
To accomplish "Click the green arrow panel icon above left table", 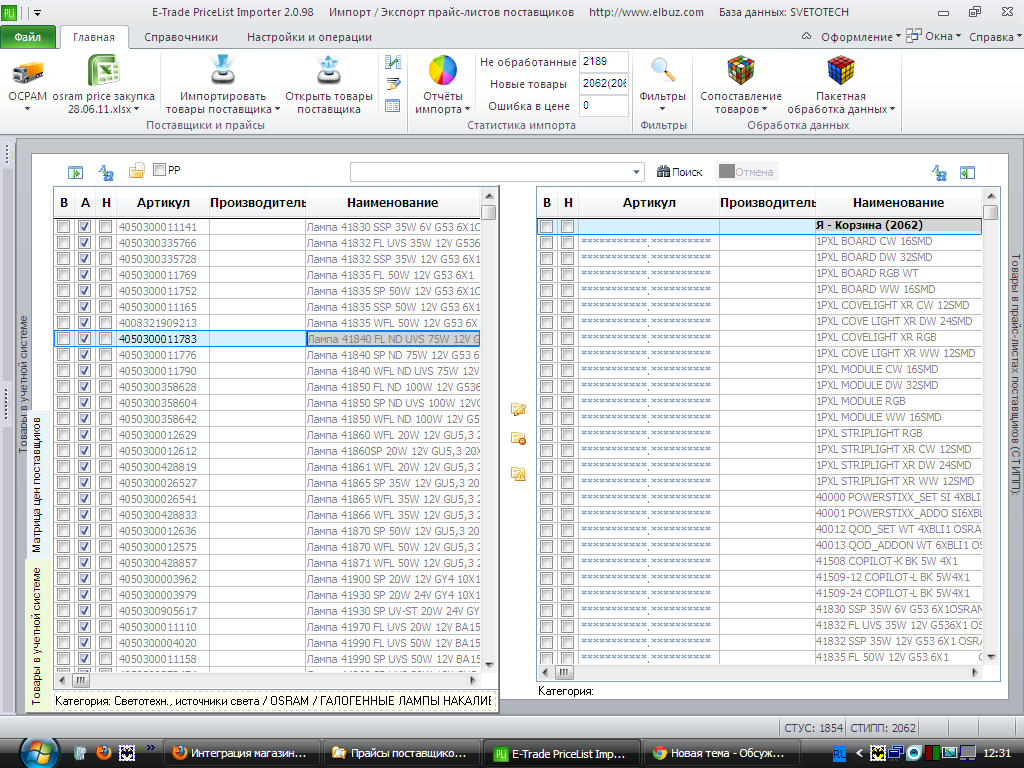I will pyautogui.click(x=75, y=172).
